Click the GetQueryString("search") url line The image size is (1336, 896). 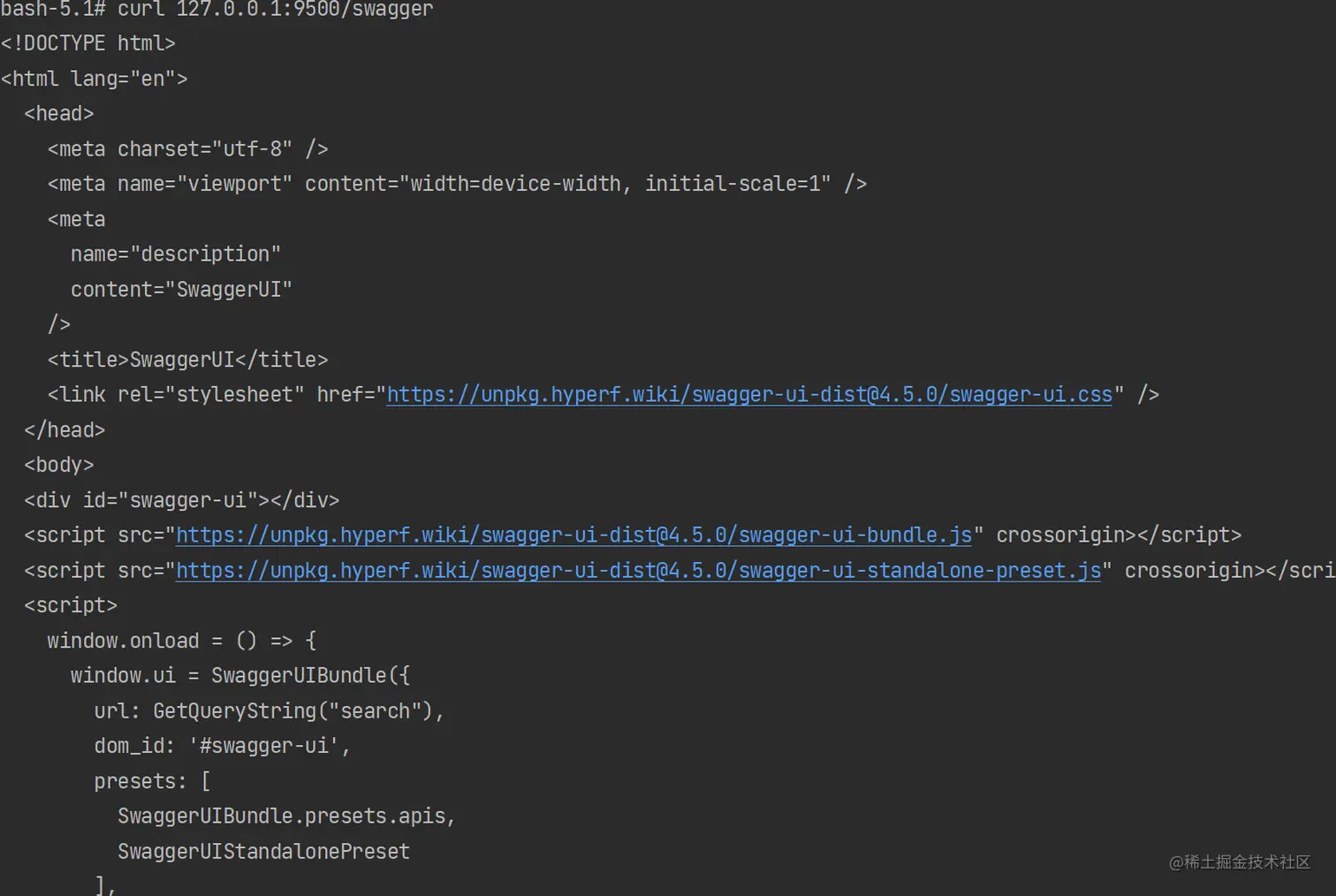pos(269,711)
